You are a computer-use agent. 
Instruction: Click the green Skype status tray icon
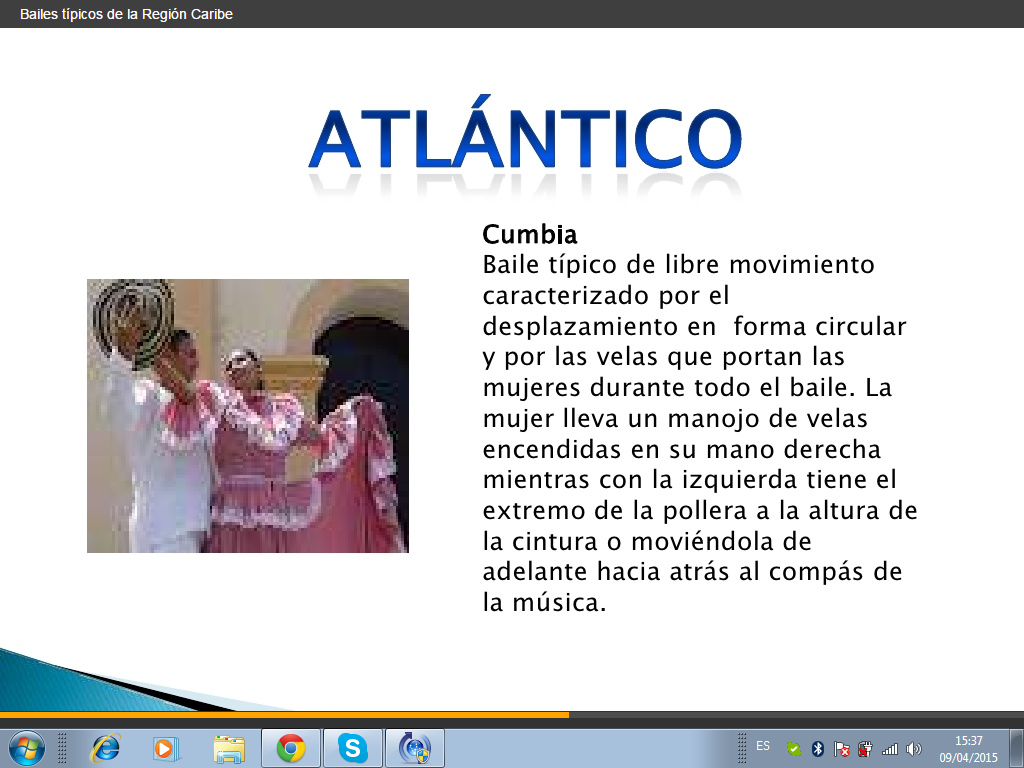point(793,749)
